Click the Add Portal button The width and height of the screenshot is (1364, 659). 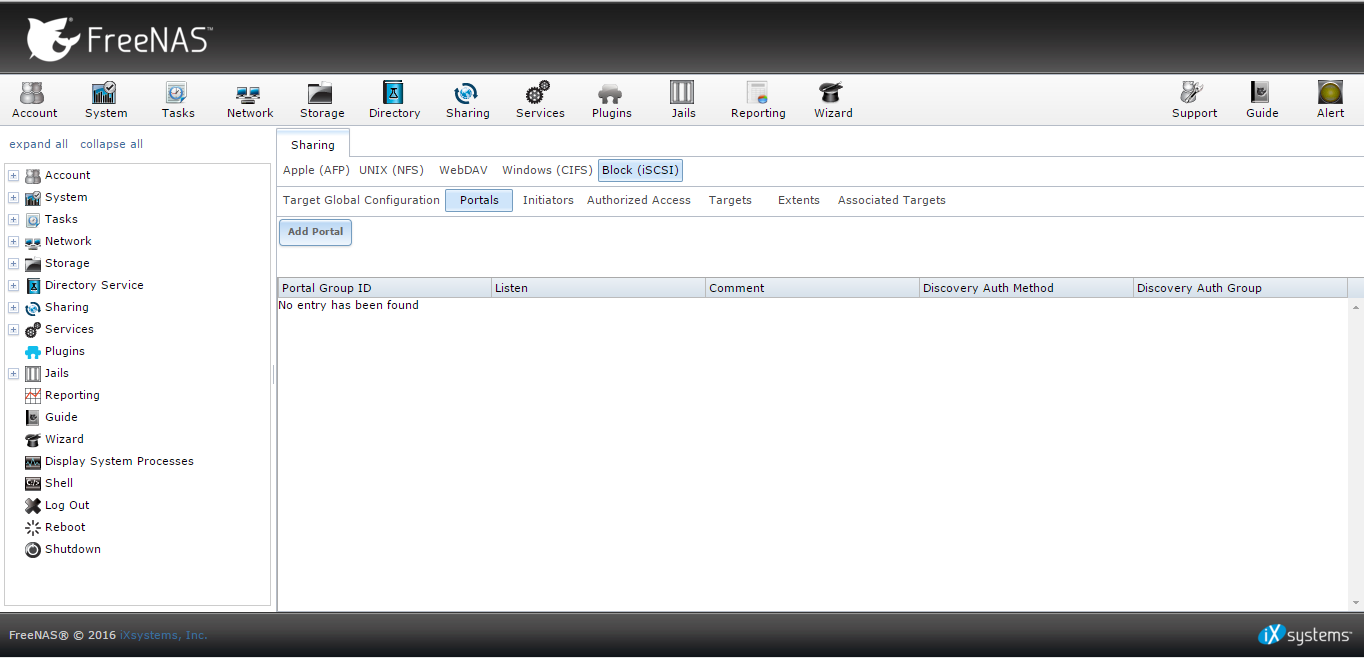315,232
